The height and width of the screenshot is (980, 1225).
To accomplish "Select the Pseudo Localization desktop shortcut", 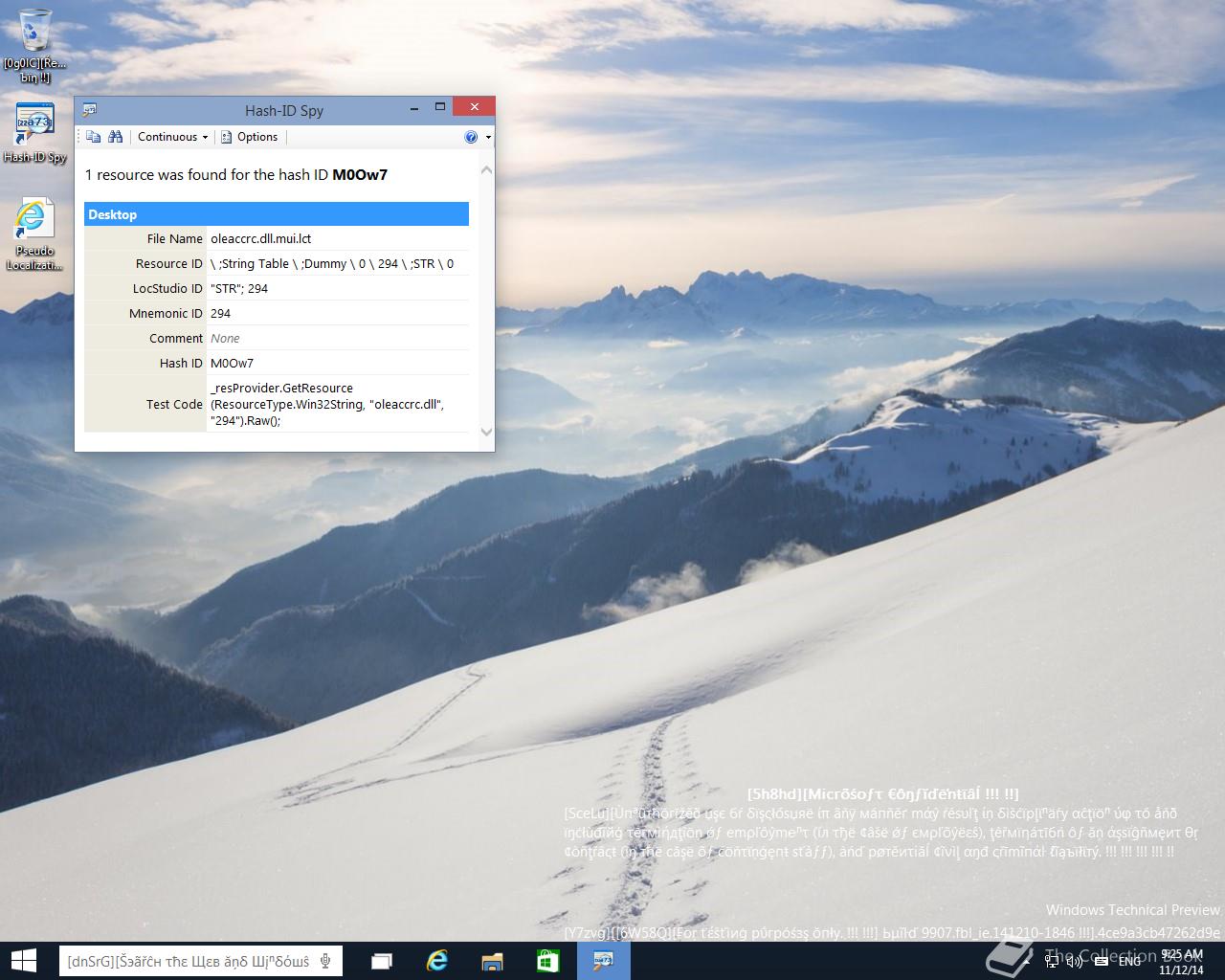I will [x=35, y=234].
